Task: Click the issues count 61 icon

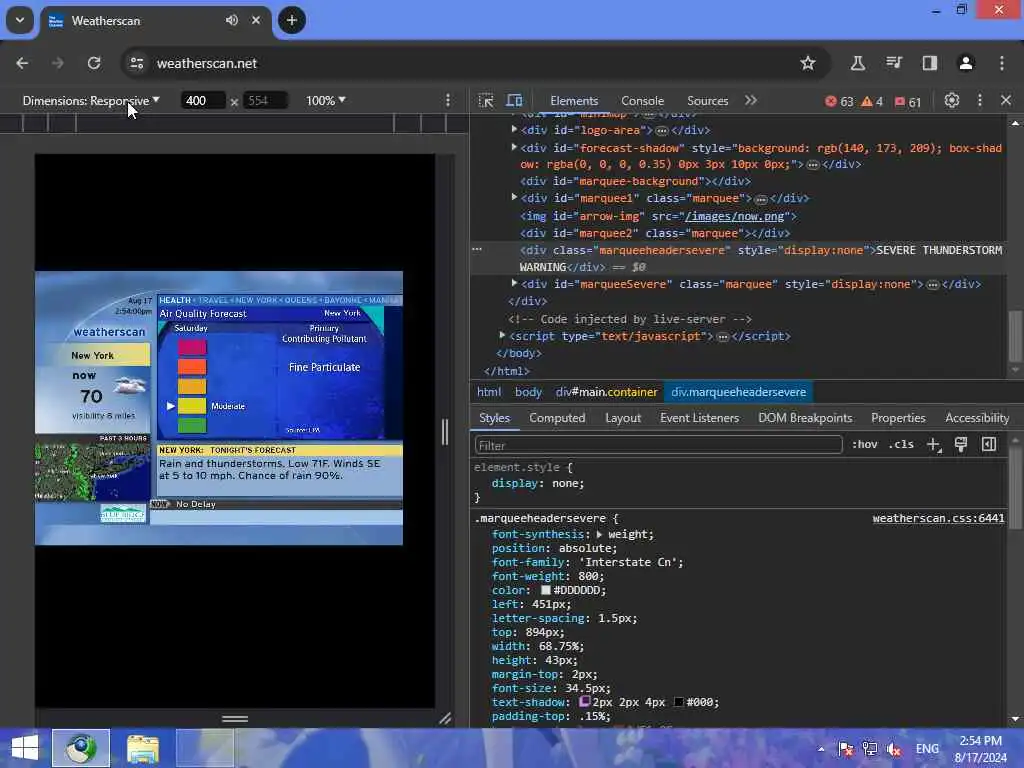Action: coord(908,101)
